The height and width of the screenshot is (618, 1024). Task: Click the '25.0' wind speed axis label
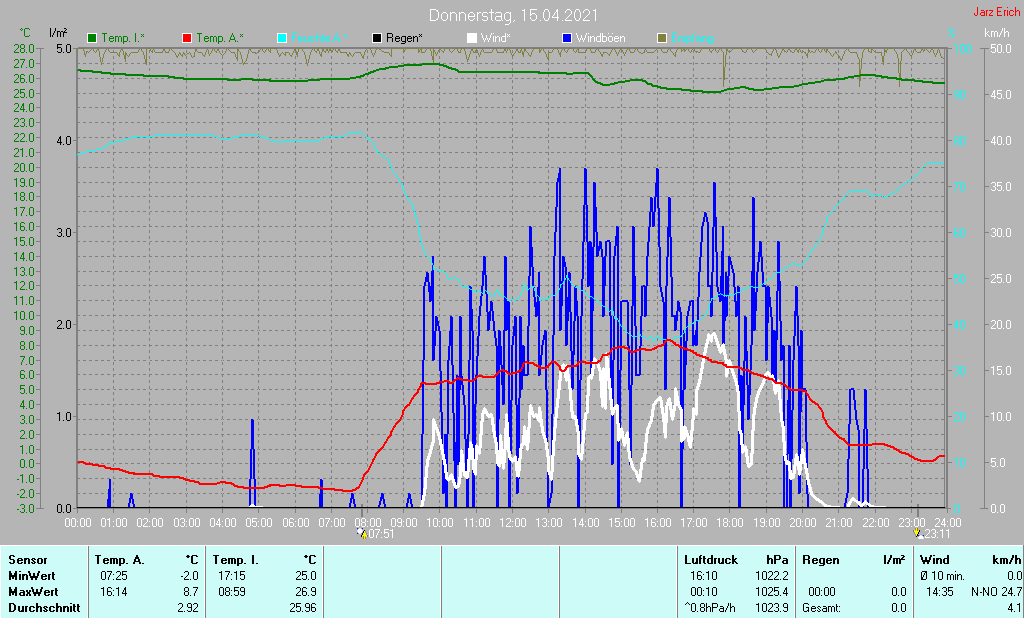pos(1001,279)
